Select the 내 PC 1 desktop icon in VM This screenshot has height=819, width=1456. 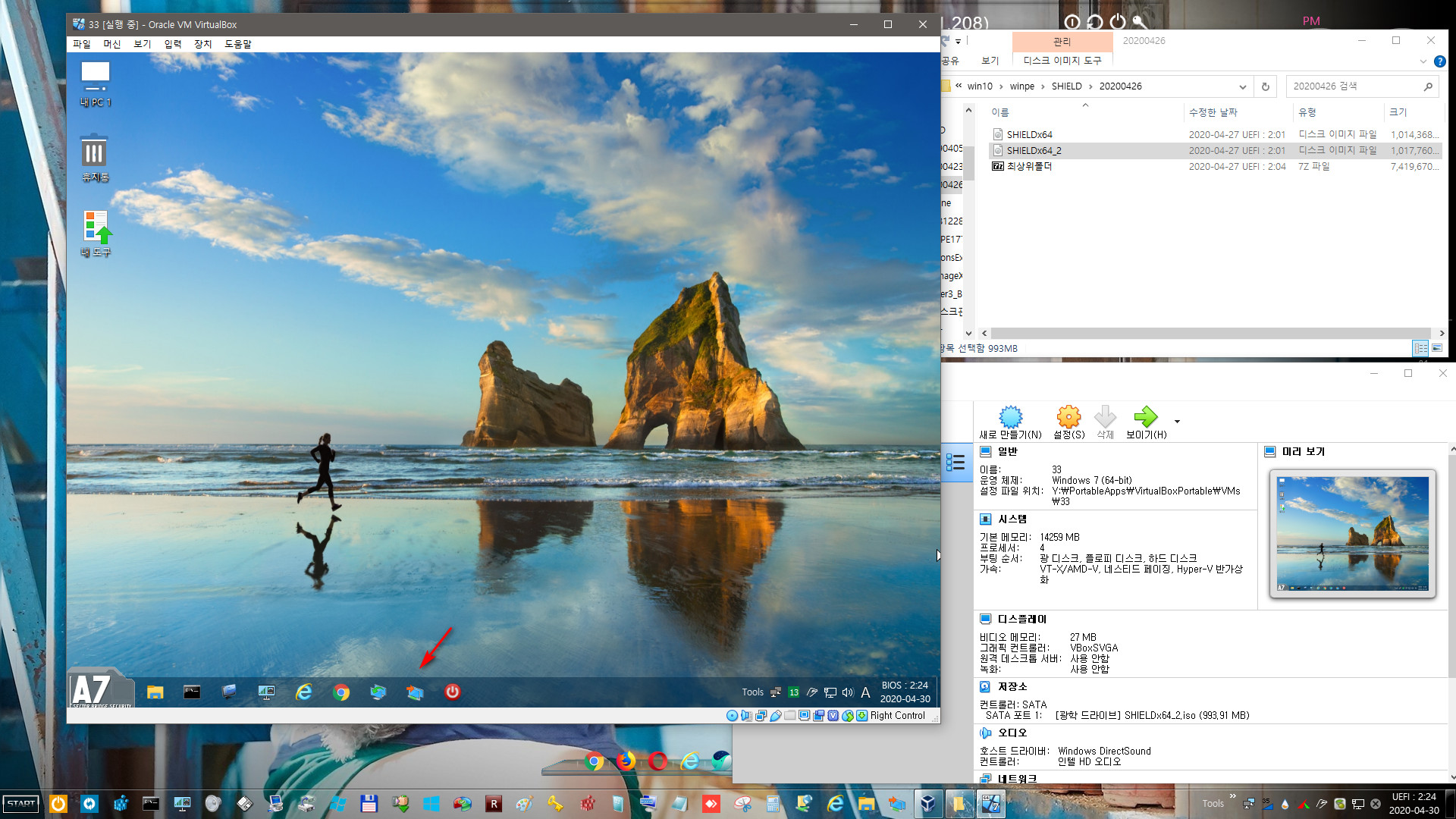(96, 83)
